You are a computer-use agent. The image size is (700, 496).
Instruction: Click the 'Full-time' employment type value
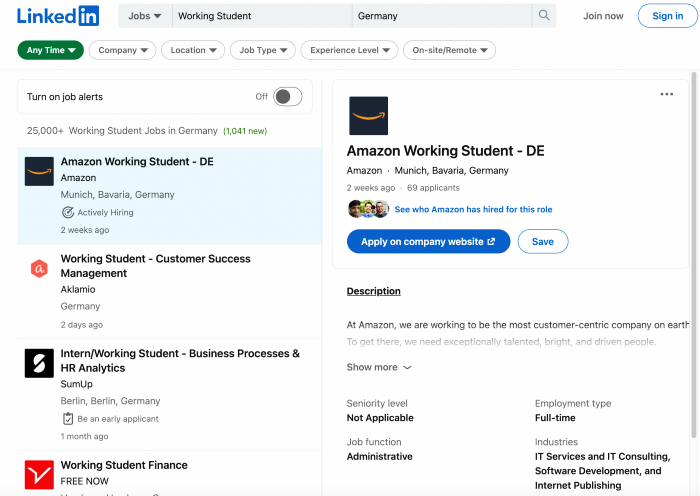pyautogui.click(x=555, y=418)
